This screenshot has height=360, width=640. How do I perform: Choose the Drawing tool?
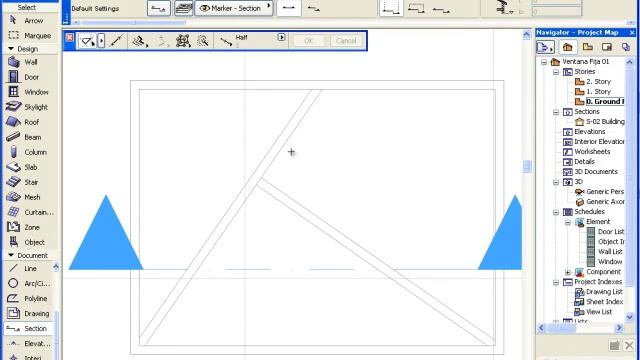29,313
